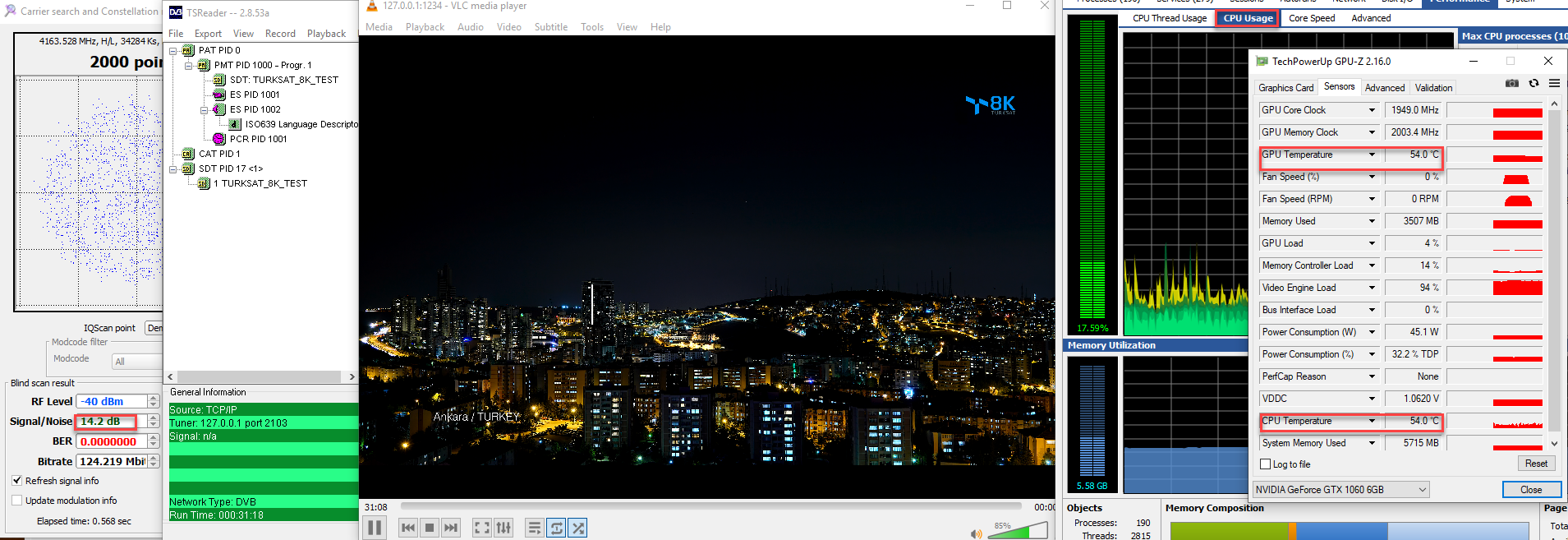The width and height of the screenshot is (1568, 540).
Task: Toggle Refresh signal info checkbox
Action: (x=16, y=481)
